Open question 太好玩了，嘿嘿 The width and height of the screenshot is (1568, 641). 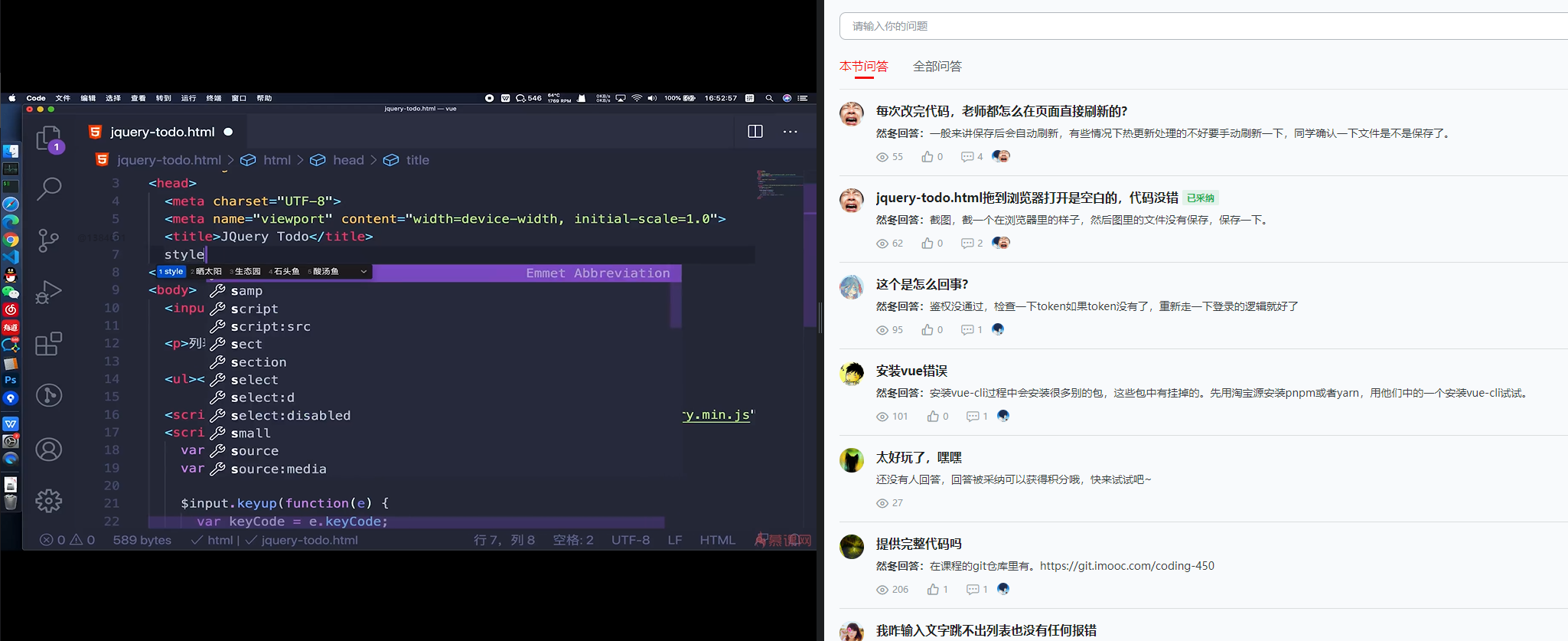[x=918, y=457]
